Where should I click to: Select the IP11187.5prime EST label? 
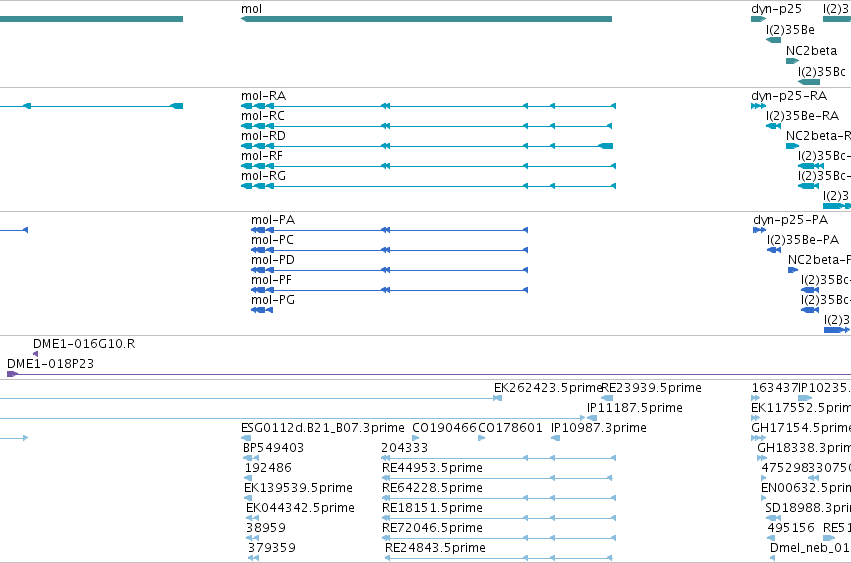click(x=635, y=408)
